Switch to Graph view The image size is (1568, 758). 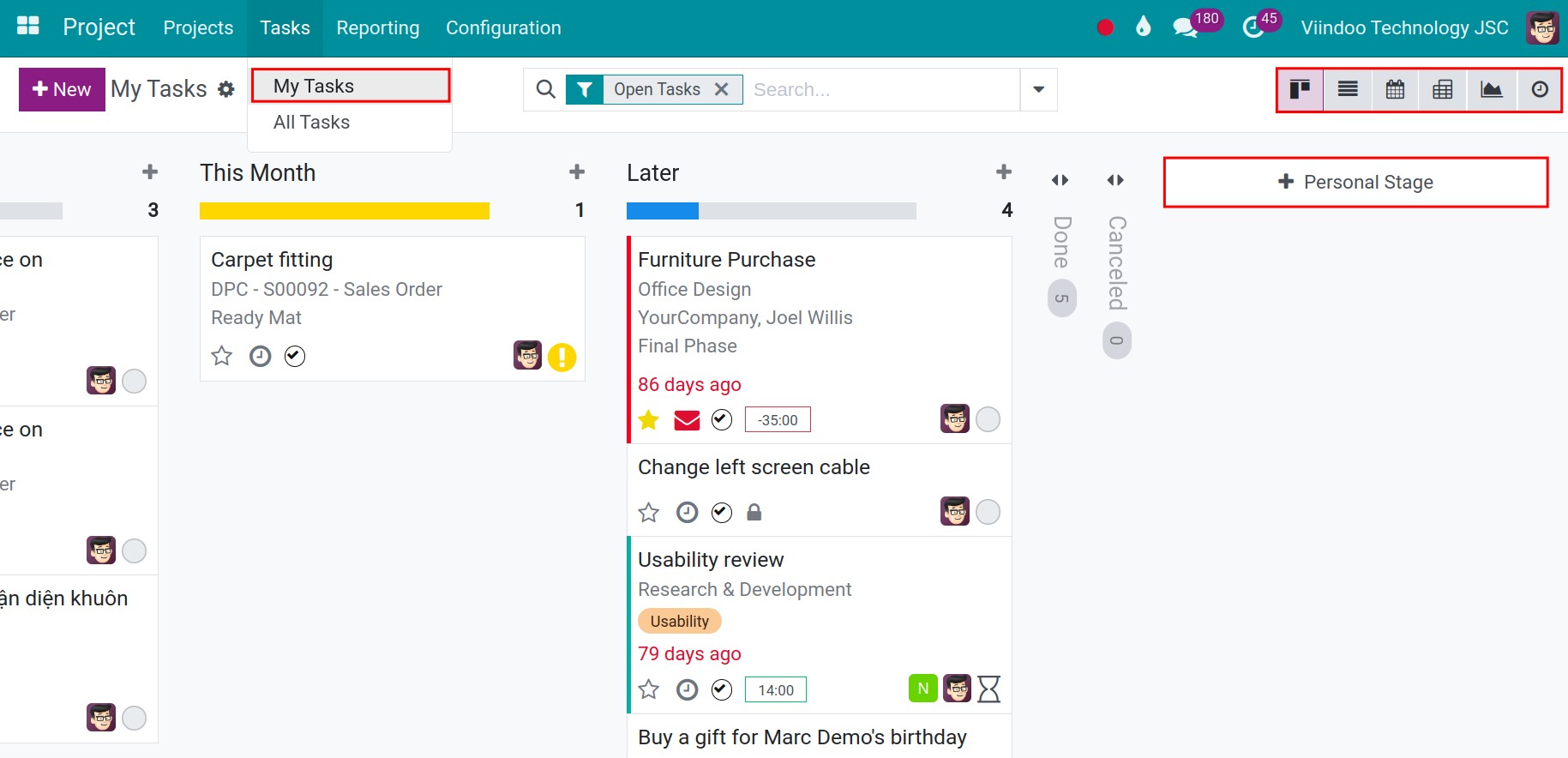(1492, 89)
